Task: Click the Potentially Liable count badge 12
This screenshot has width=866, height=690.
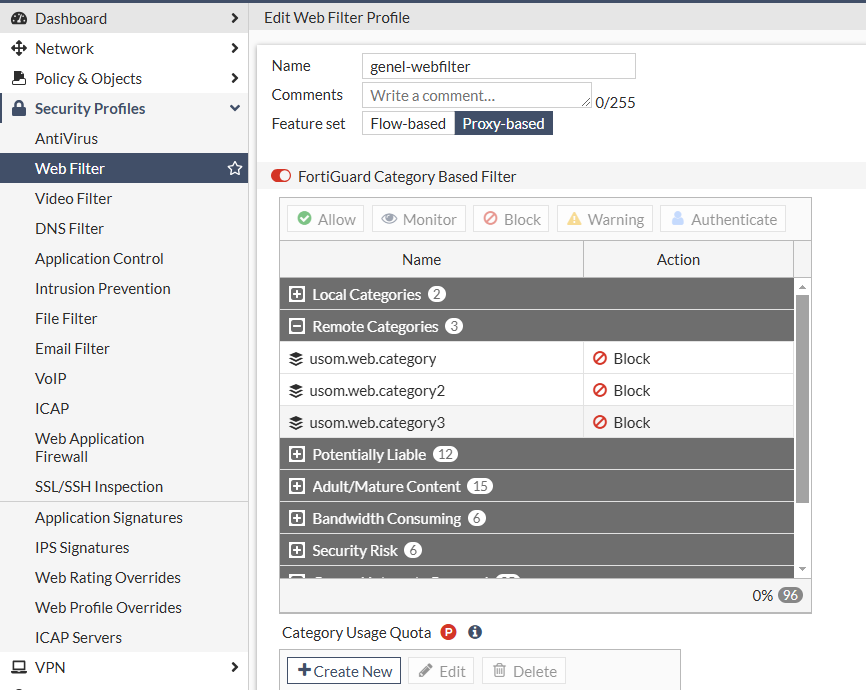Action: [446, 454]
